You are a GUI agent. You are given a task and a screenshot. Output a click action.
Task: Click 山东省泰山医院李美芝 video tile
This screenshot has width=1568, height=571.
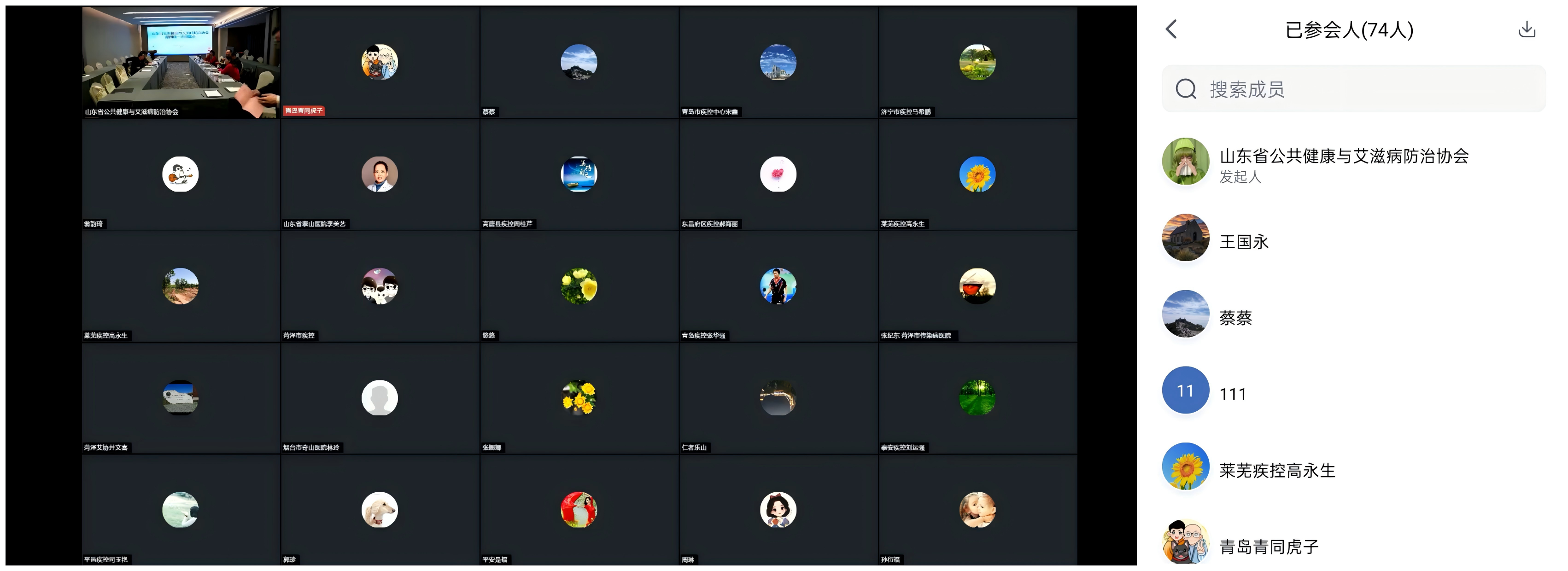pyautogui.click(x=380, y=174)
